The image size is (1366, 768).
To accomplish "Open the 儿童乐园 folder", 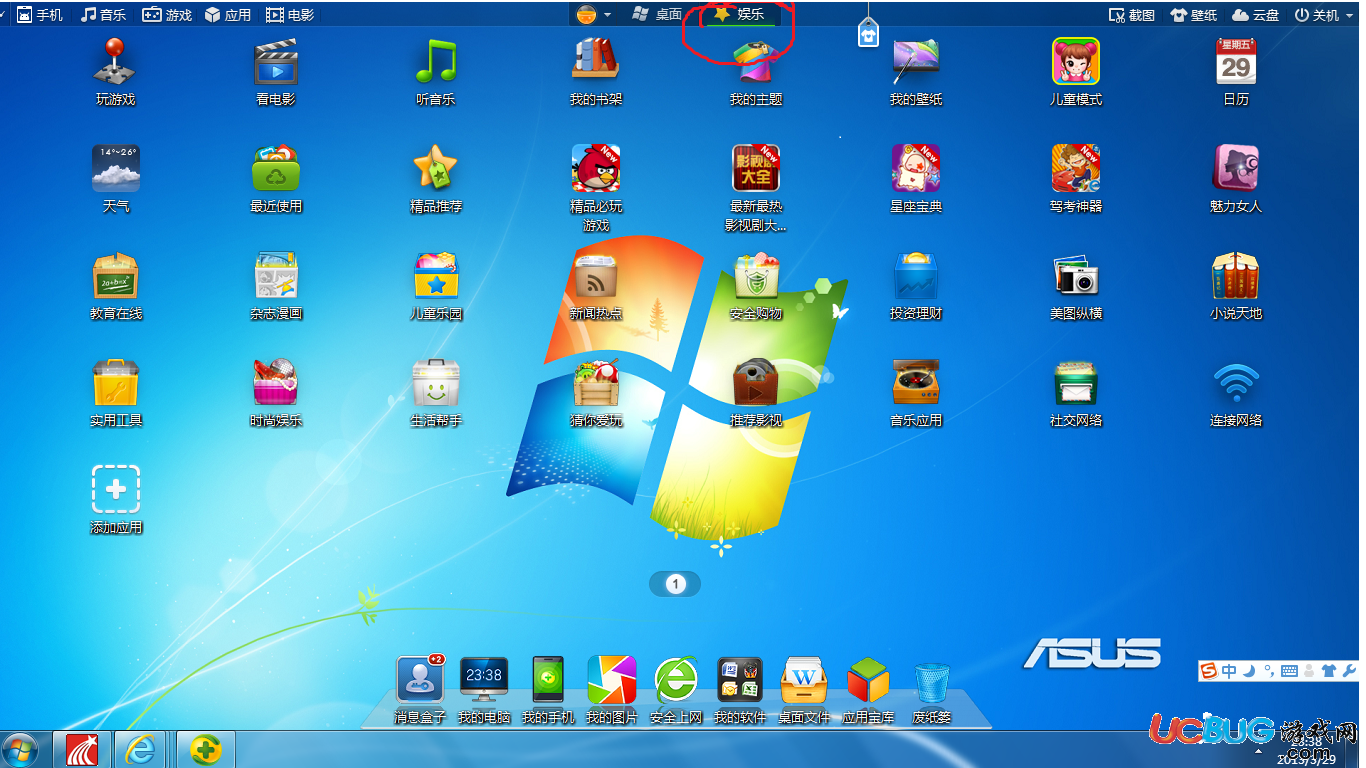I will 436,276.
